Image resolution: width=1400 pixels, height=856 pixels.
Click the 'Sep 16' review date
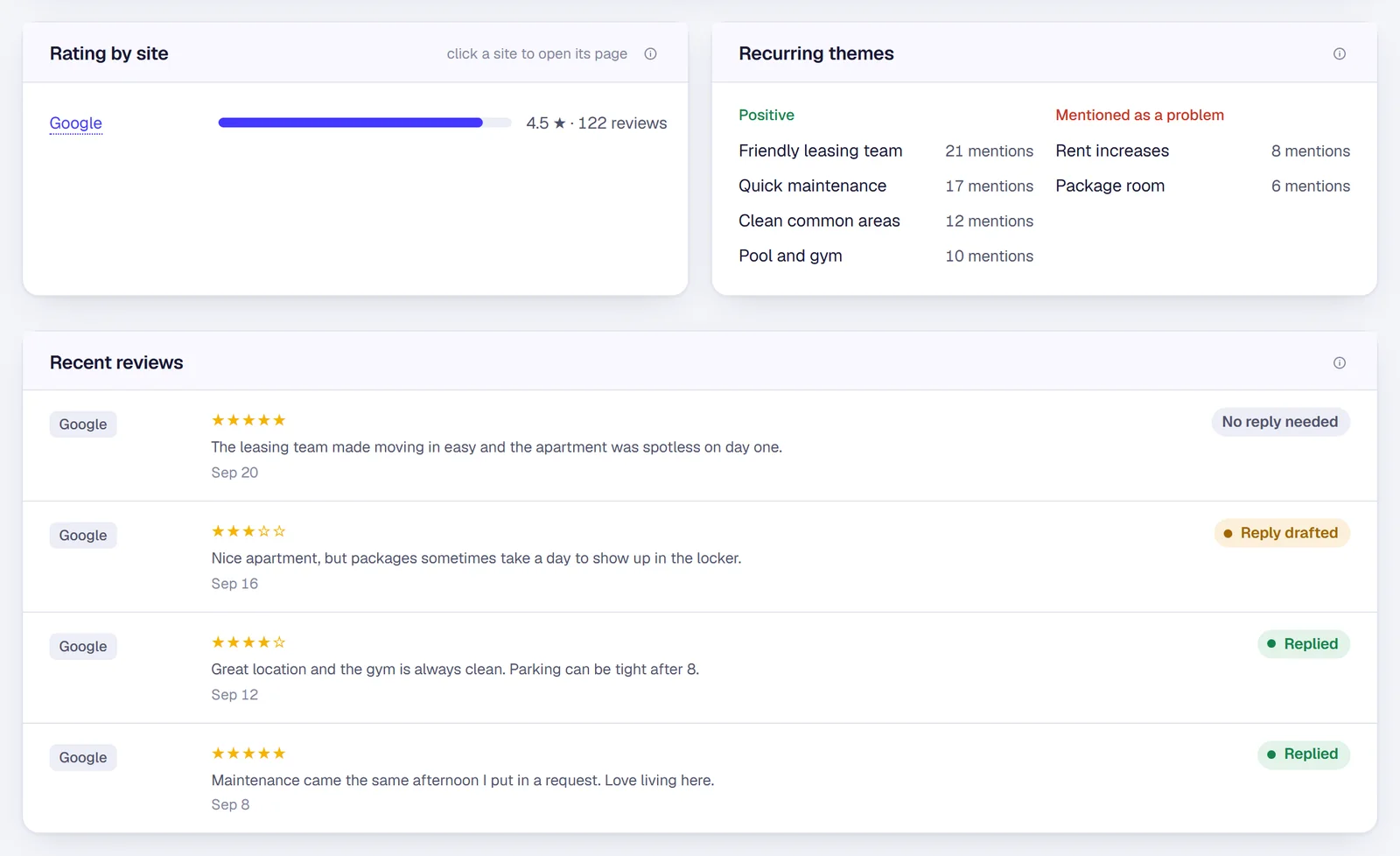pos(234,584)
